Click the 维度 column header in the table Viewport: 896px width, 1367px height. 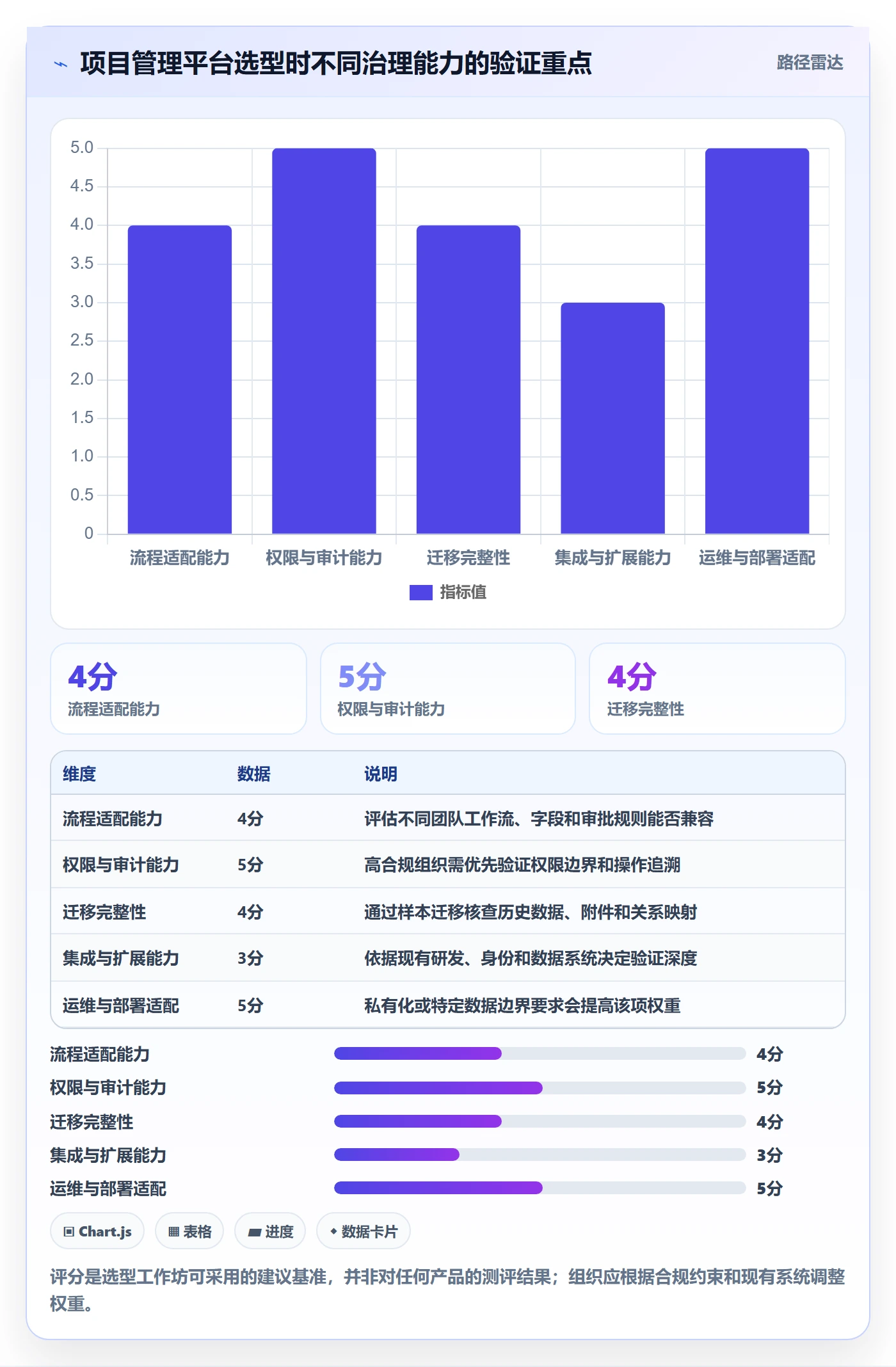point(79,774)
